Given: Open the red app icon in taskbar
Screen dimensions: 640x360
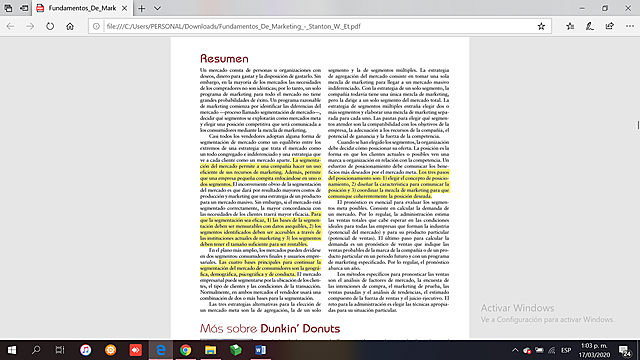Looking at the screenshot, I should click(136, 350).
